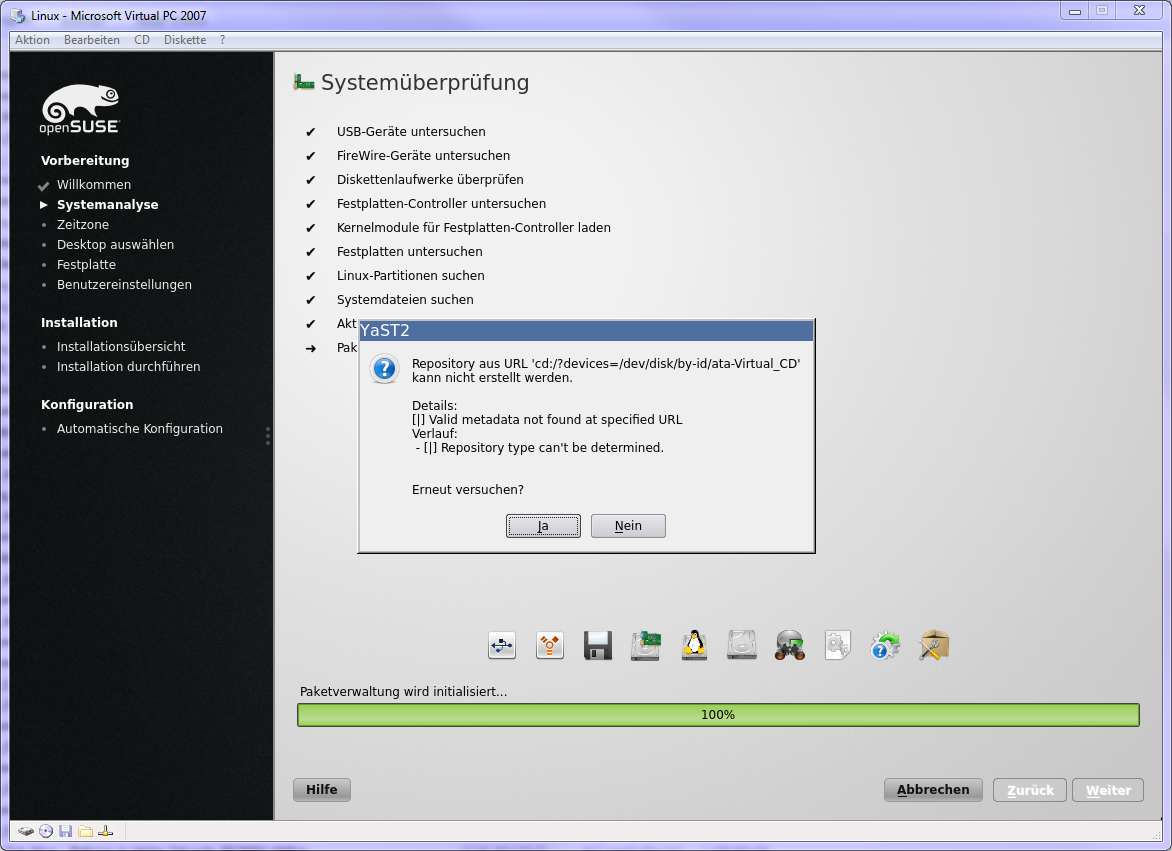Viewport: 1172px width, 851px height.
Task: Click the Installation section heading
Action: point(79,323)
